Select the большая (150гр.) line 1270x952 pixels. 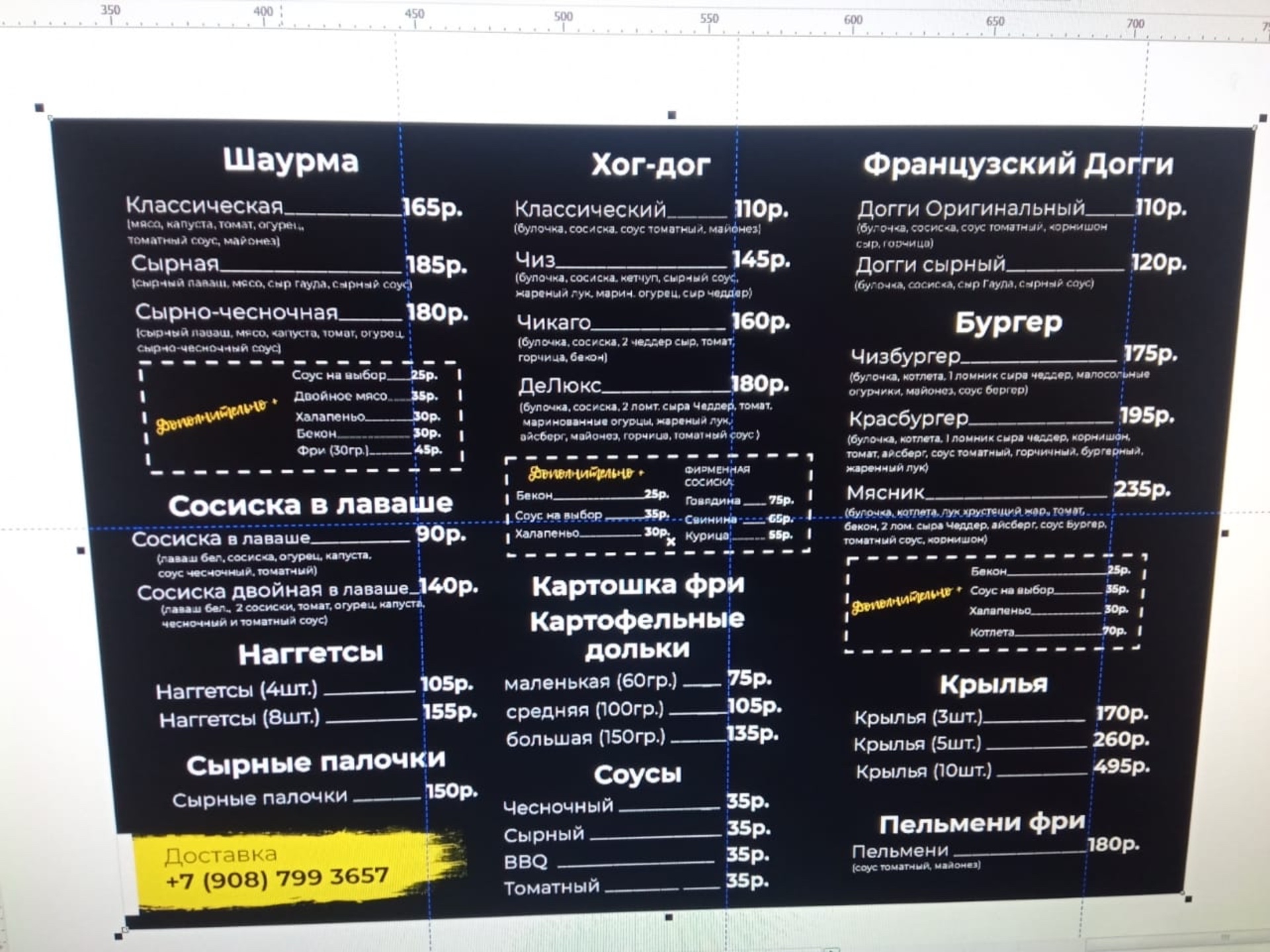pyautogui.click(x=642, y=736)
